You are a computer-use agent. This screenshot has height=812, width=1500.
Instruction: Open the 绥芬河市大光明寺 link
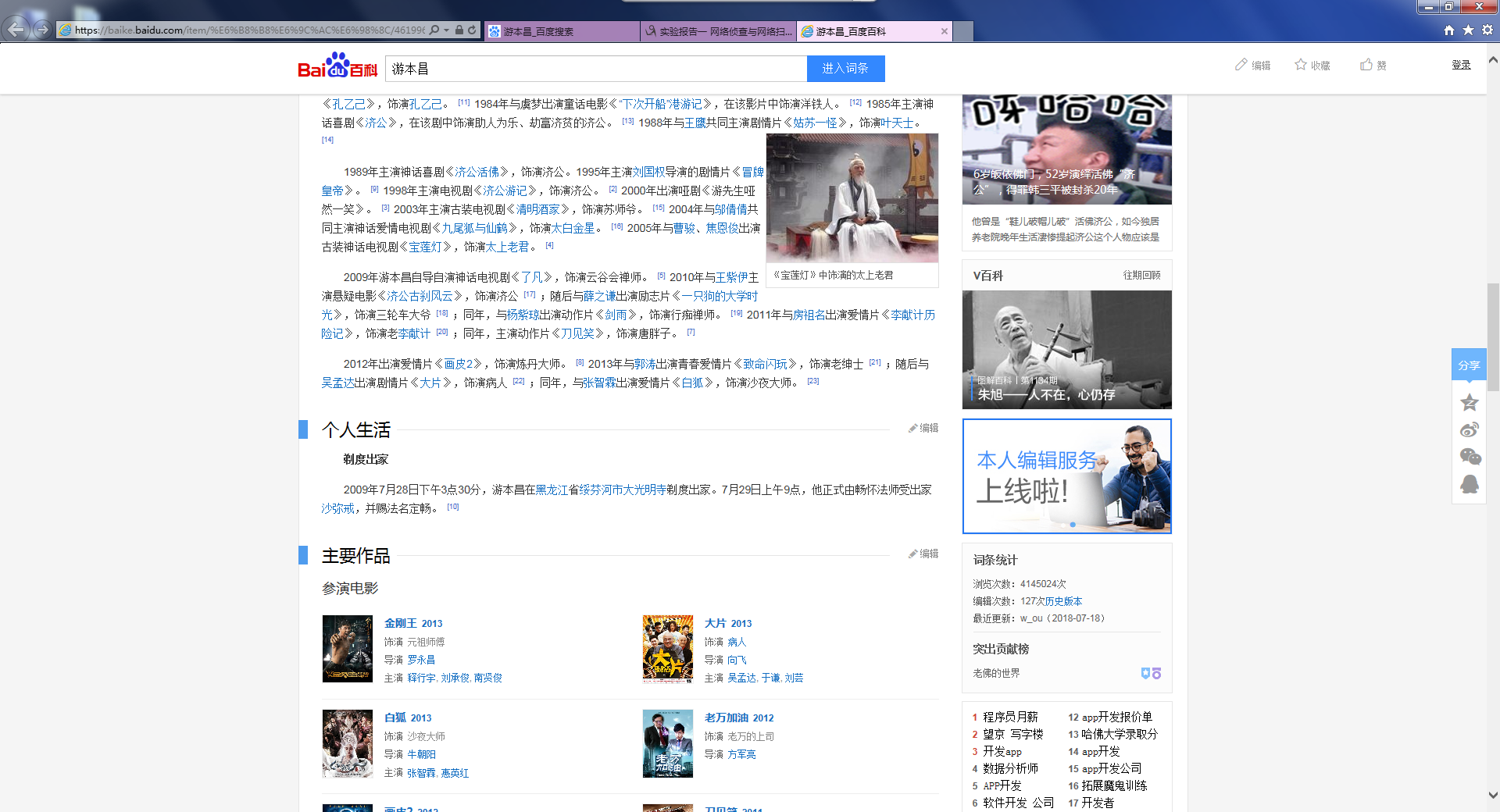(x=623, y=490)
